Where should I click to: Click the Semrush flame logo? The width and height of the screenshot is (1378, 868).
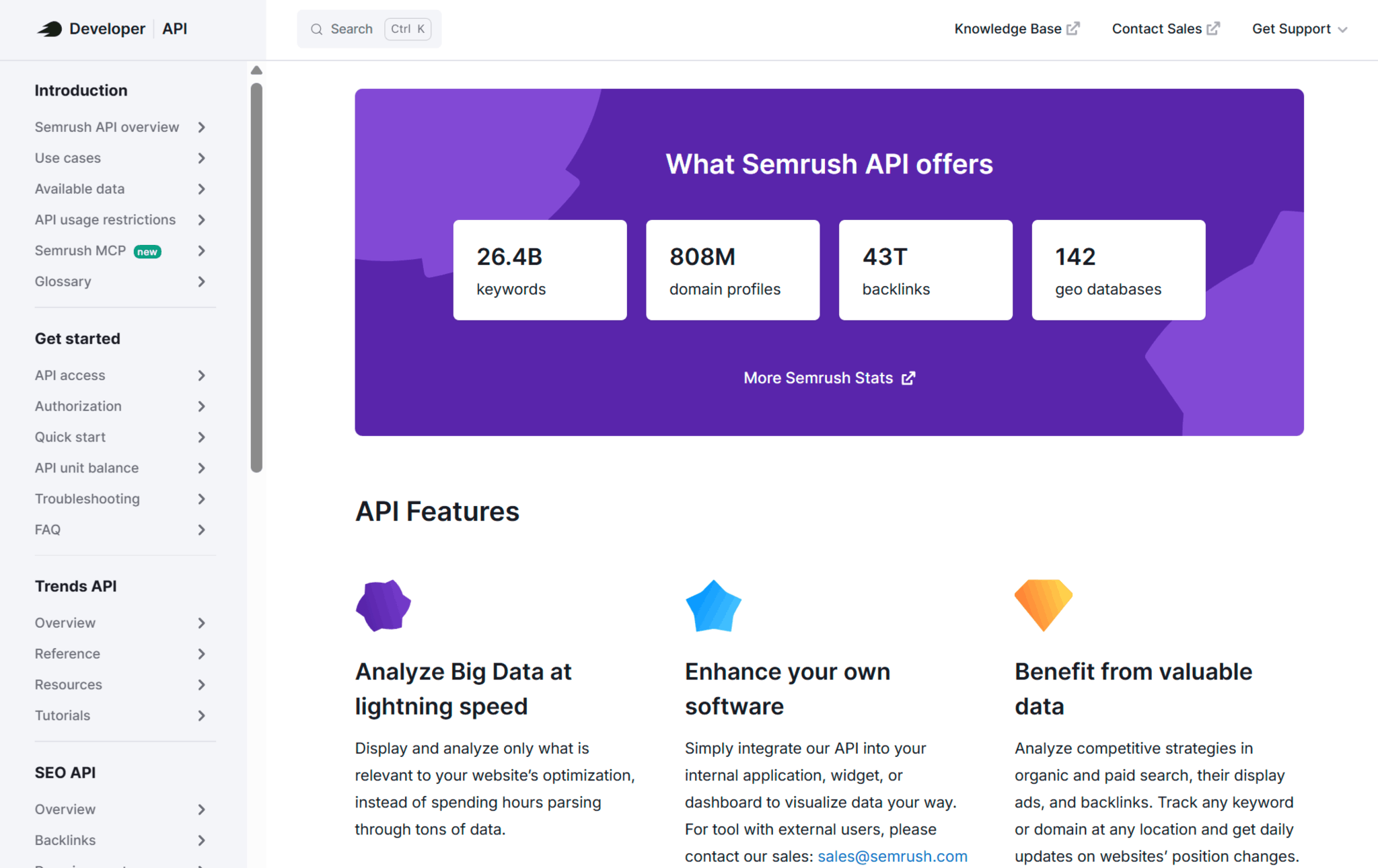click(x=49, y=29)
